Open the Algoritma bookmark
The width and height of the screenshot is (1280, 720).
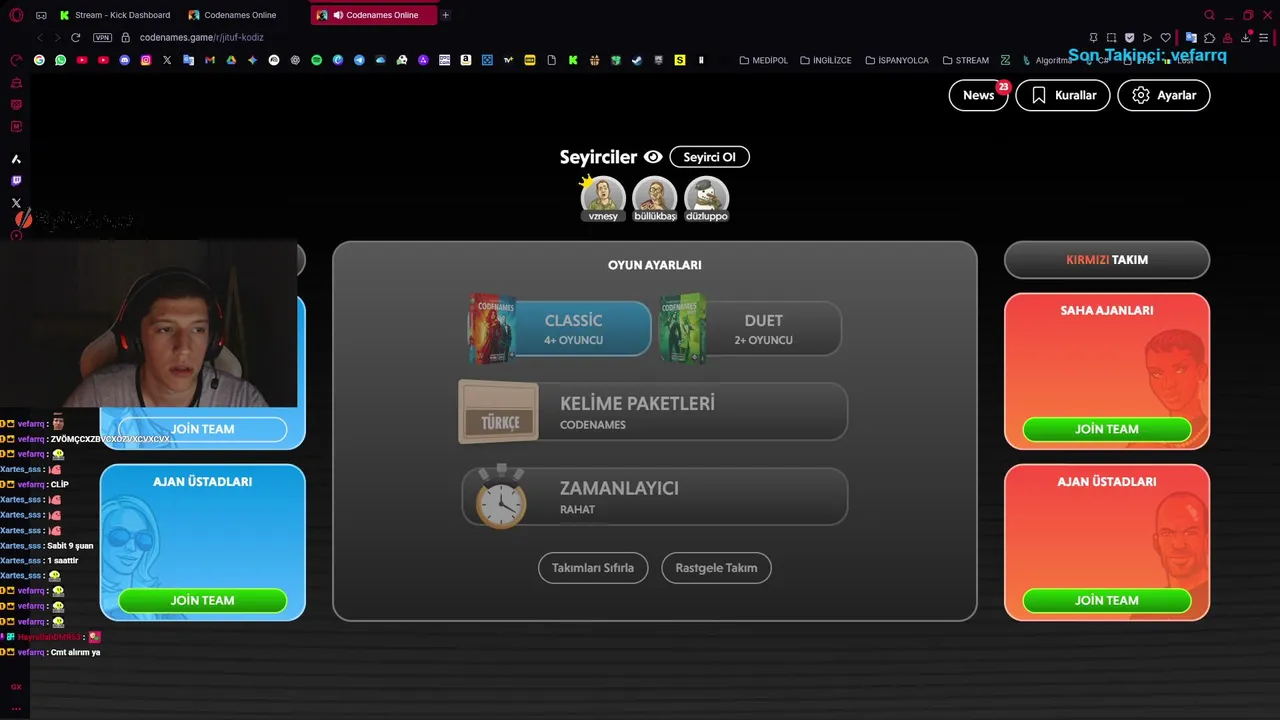click(x=1047, y=60)
